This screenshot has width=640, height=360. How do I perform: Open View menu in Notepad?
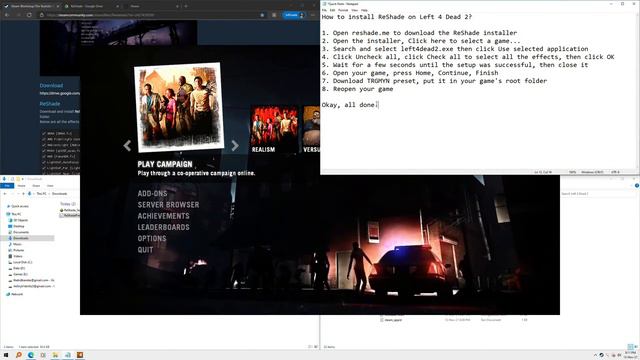(355, 10)
